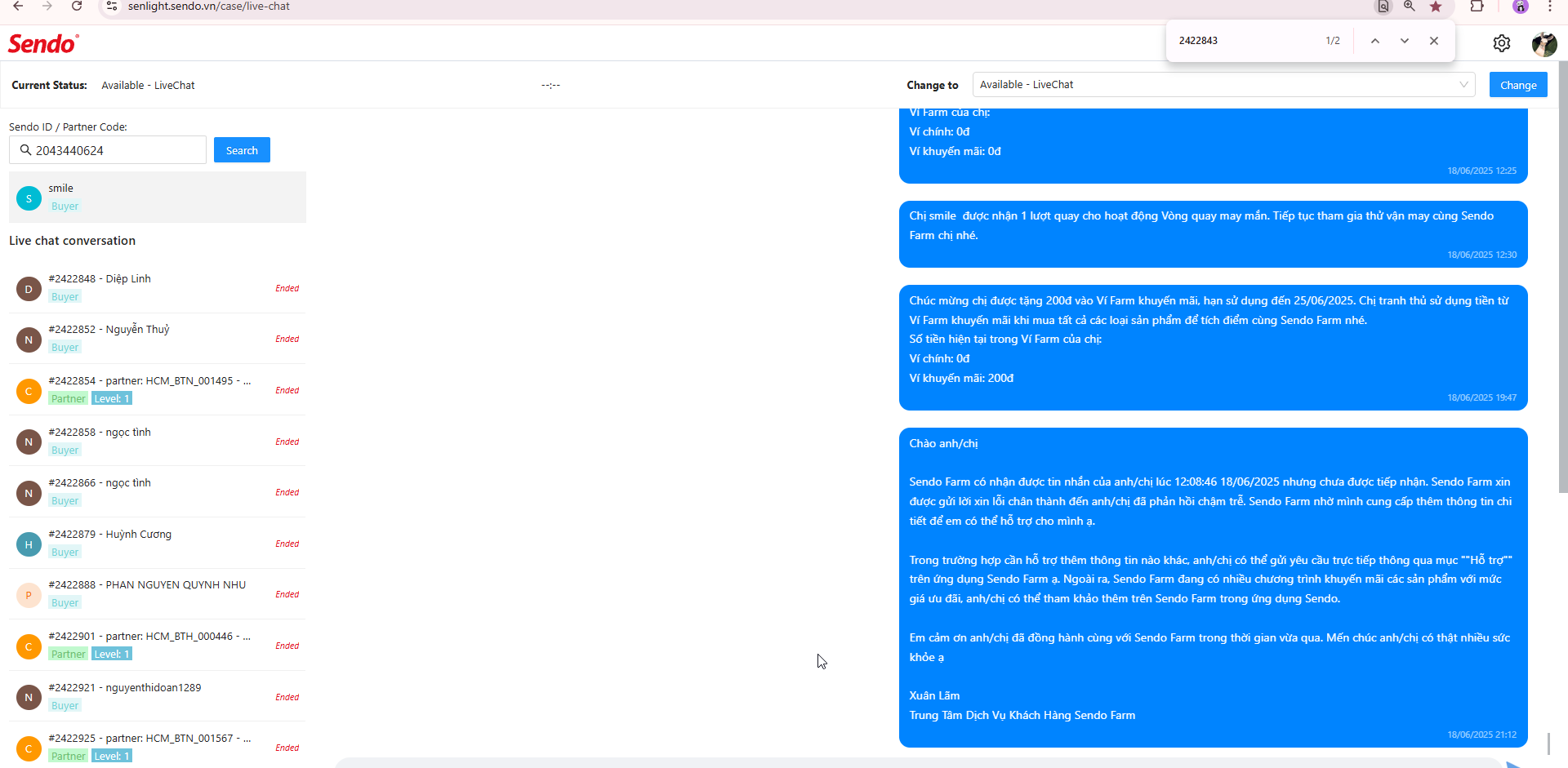Open chat #2422858 ngọc tình

point(158,442)
